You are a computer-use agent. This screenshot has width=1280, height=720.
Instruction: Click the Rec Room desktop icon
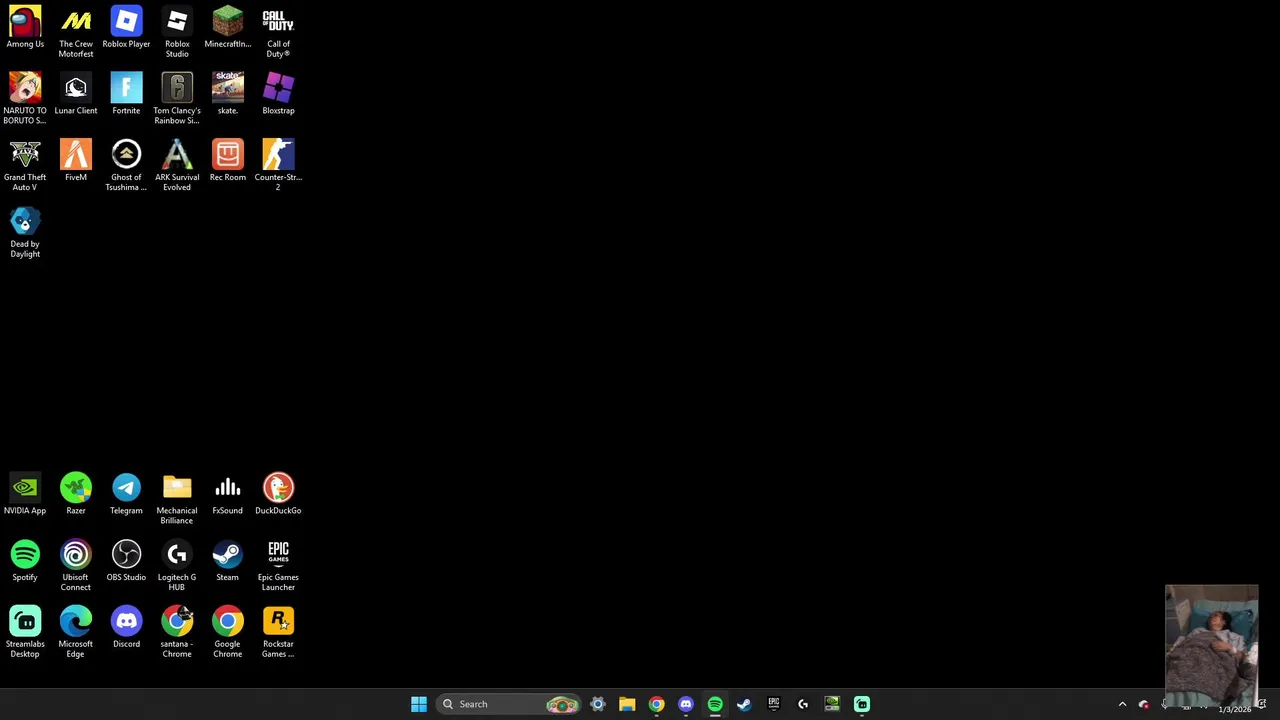227,160
